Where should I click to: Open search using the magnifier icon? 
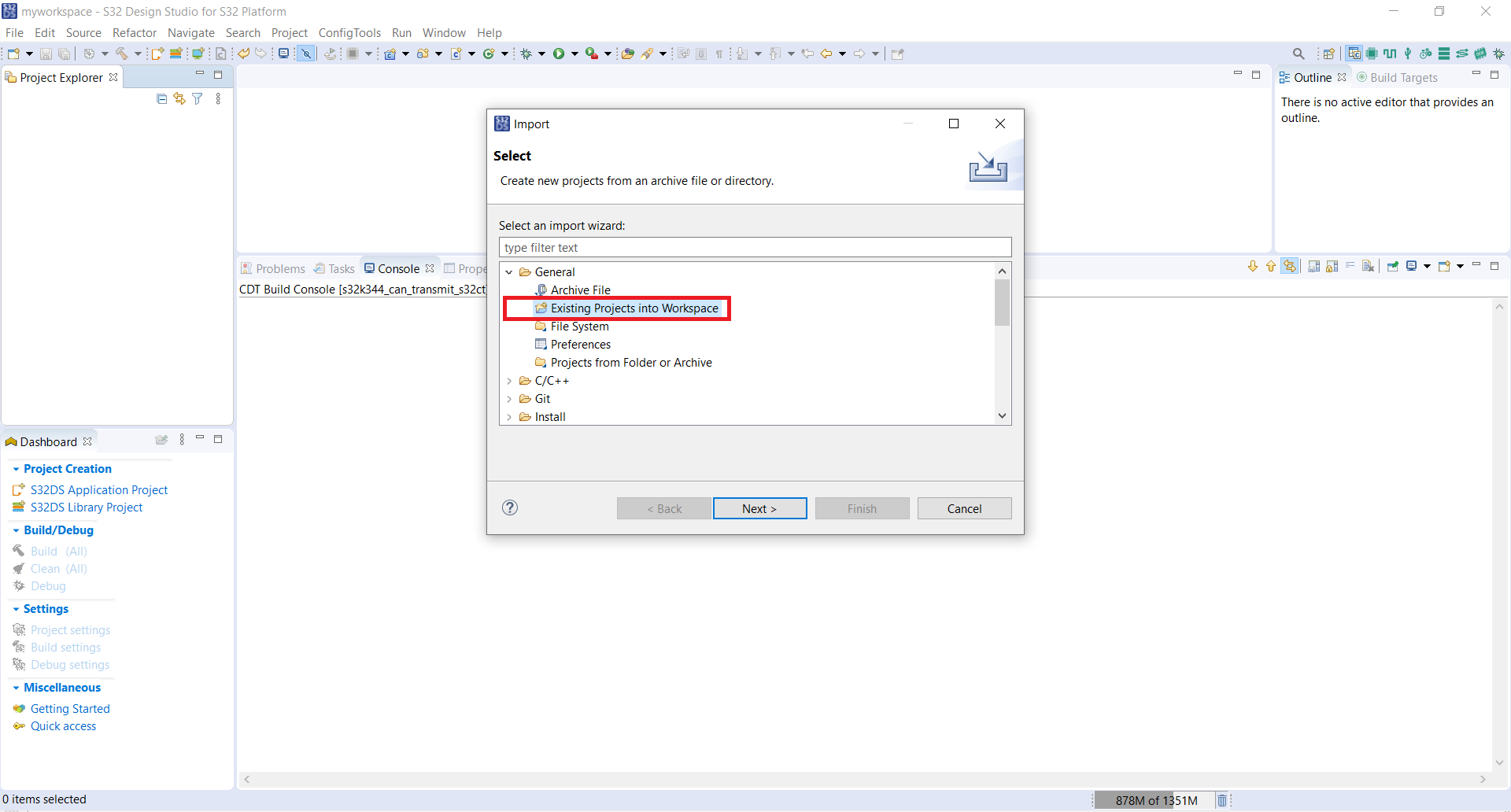click(1299, 54)
